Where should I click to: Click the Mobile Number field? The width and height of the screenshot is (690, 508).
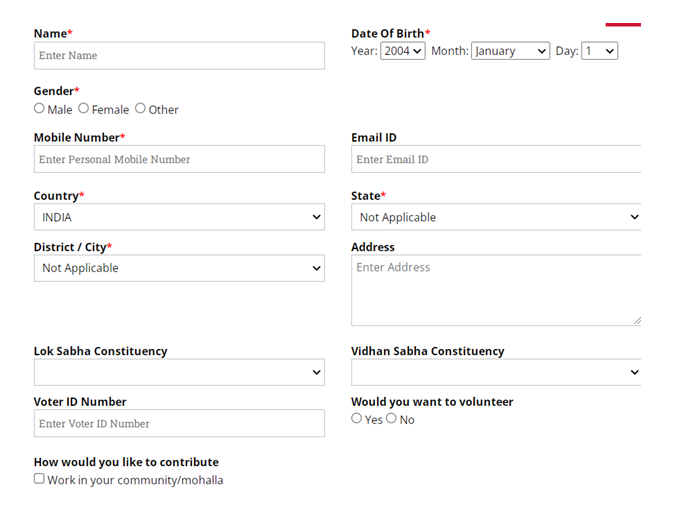tap(179, 159)
